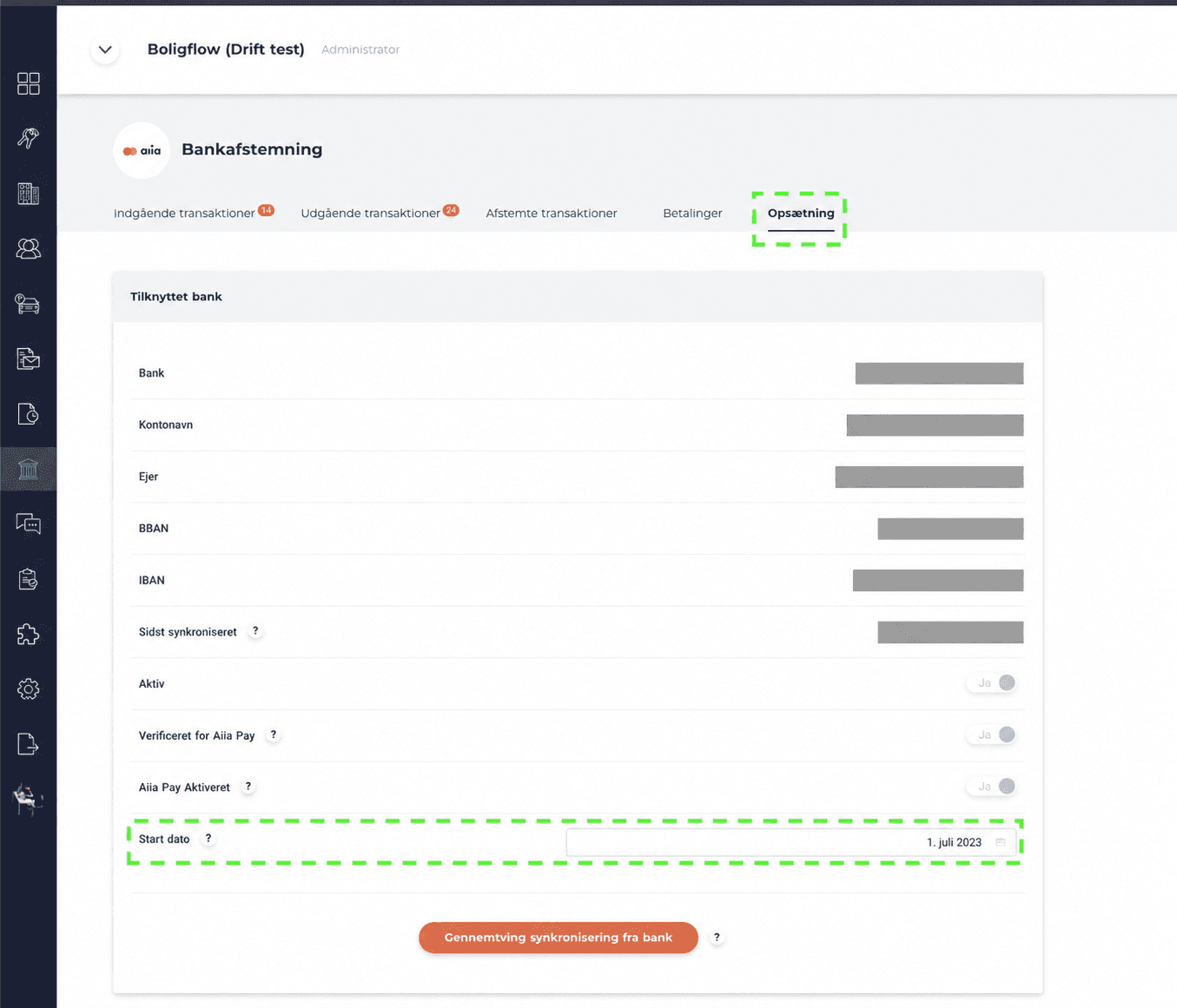Open the clipboard checklist icon in sidebar
Screen dimensions: 1177x1008
[x=29, y=579]
